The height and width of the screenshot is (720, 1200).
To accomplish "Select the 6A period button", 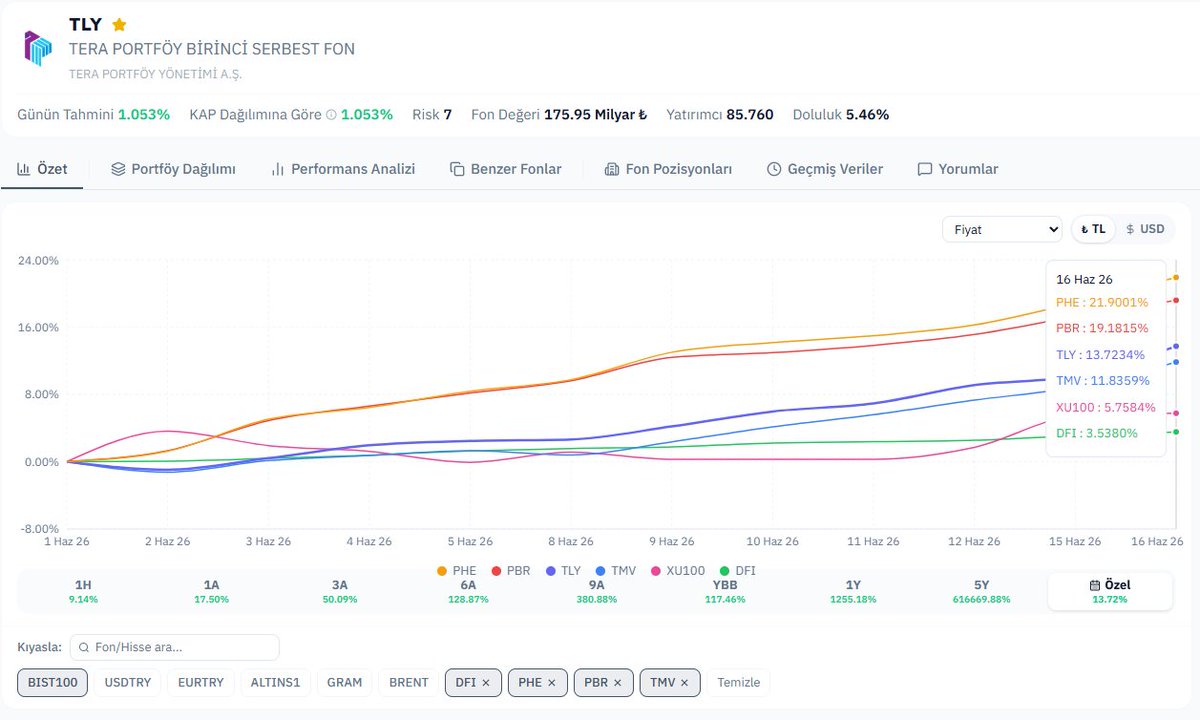I will [468, 591].
